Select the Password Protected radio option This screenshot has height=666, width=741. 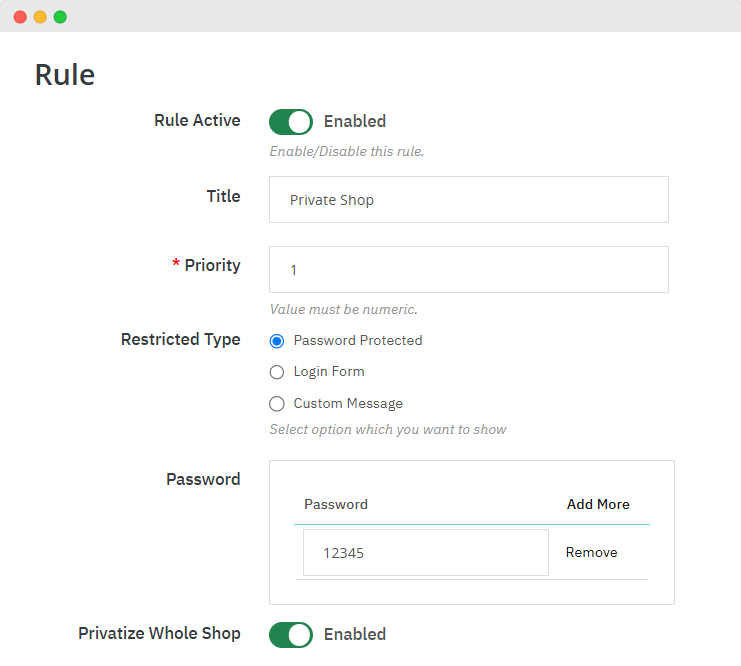(x=277, y=341)
